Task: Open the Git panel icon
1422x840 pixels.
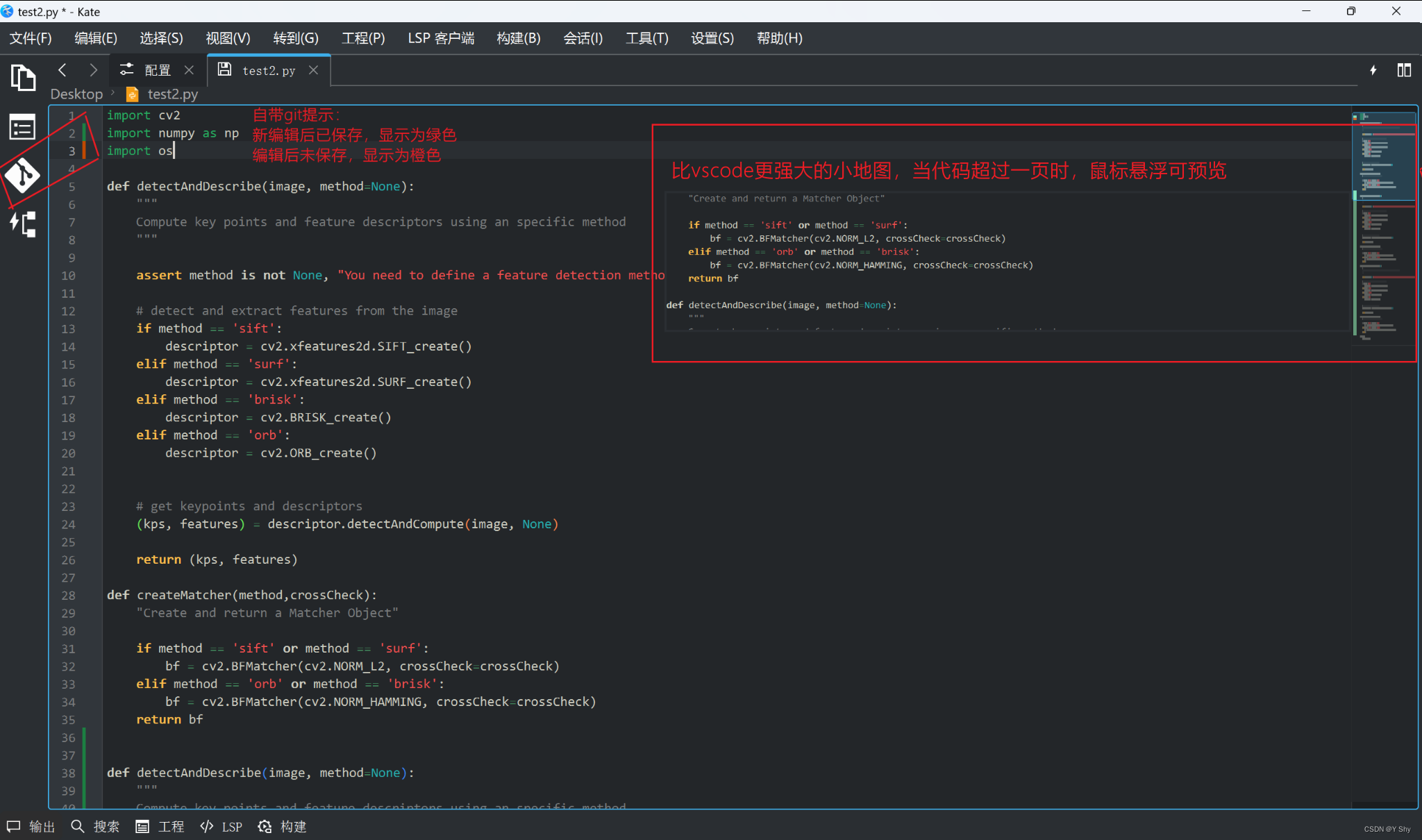Action: point(23,176)
